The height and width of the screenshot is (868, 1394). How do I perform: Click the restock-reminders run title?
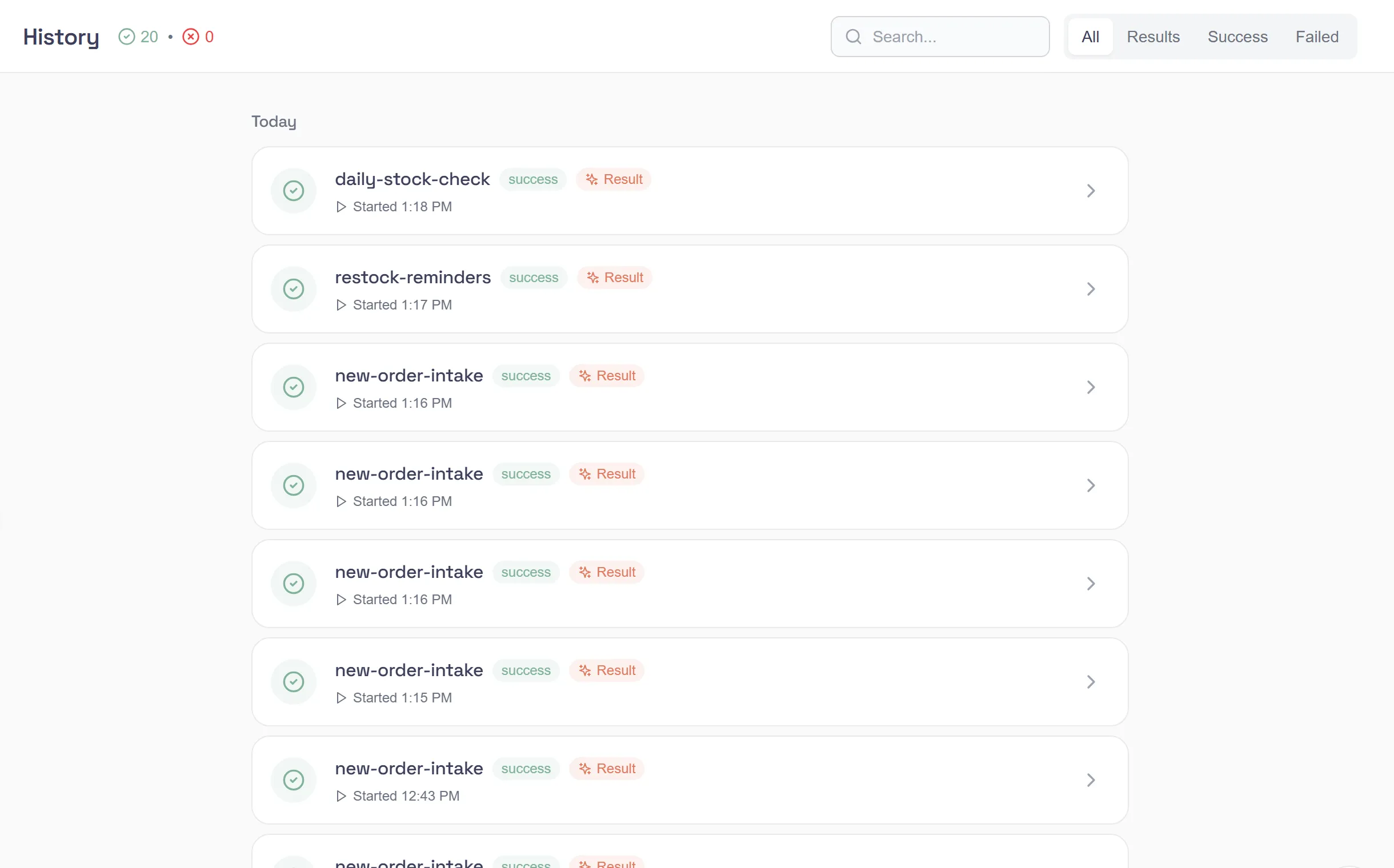pyautogui.click(x=413, y=278)
